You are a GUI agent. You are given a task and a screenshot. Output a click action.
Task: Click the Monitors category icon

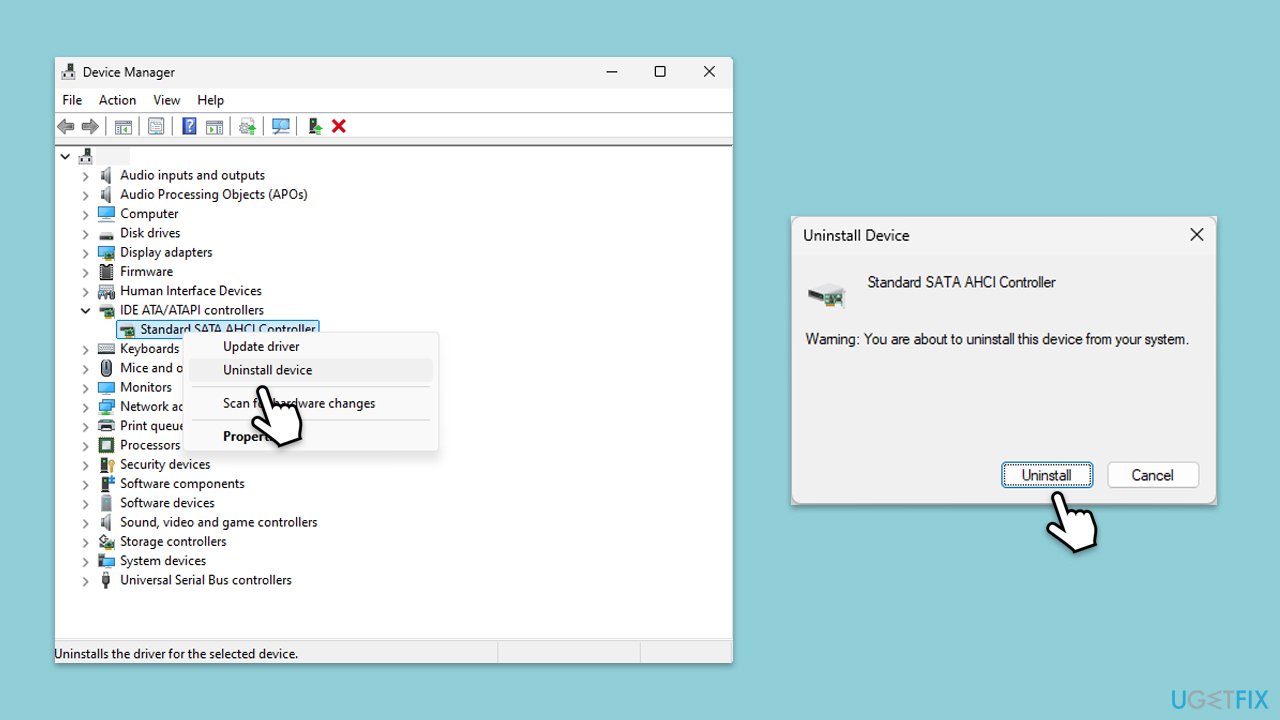pyautogui.click(x=106, y=387)
